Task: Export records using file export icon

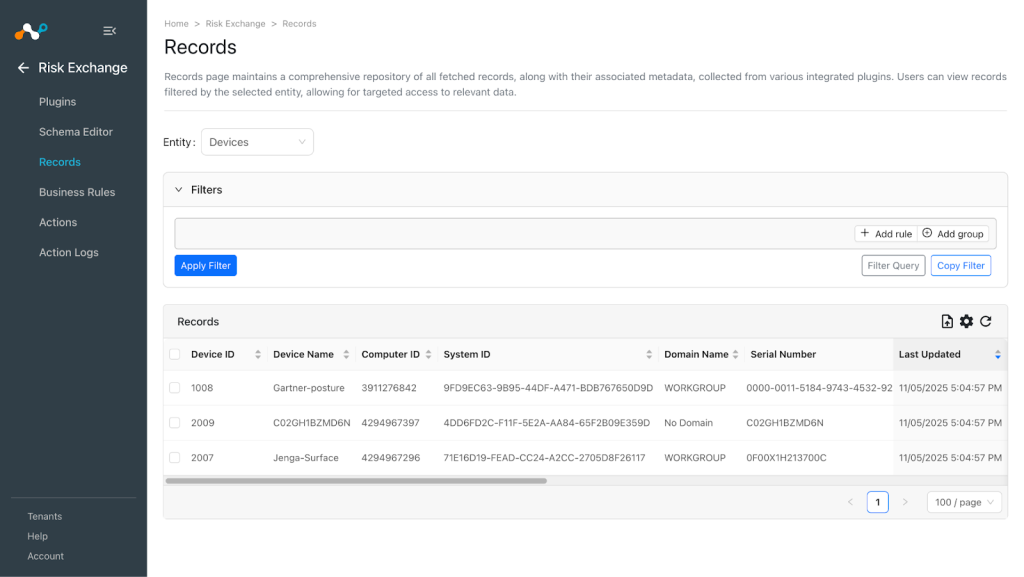Action: tap(947, 321)
